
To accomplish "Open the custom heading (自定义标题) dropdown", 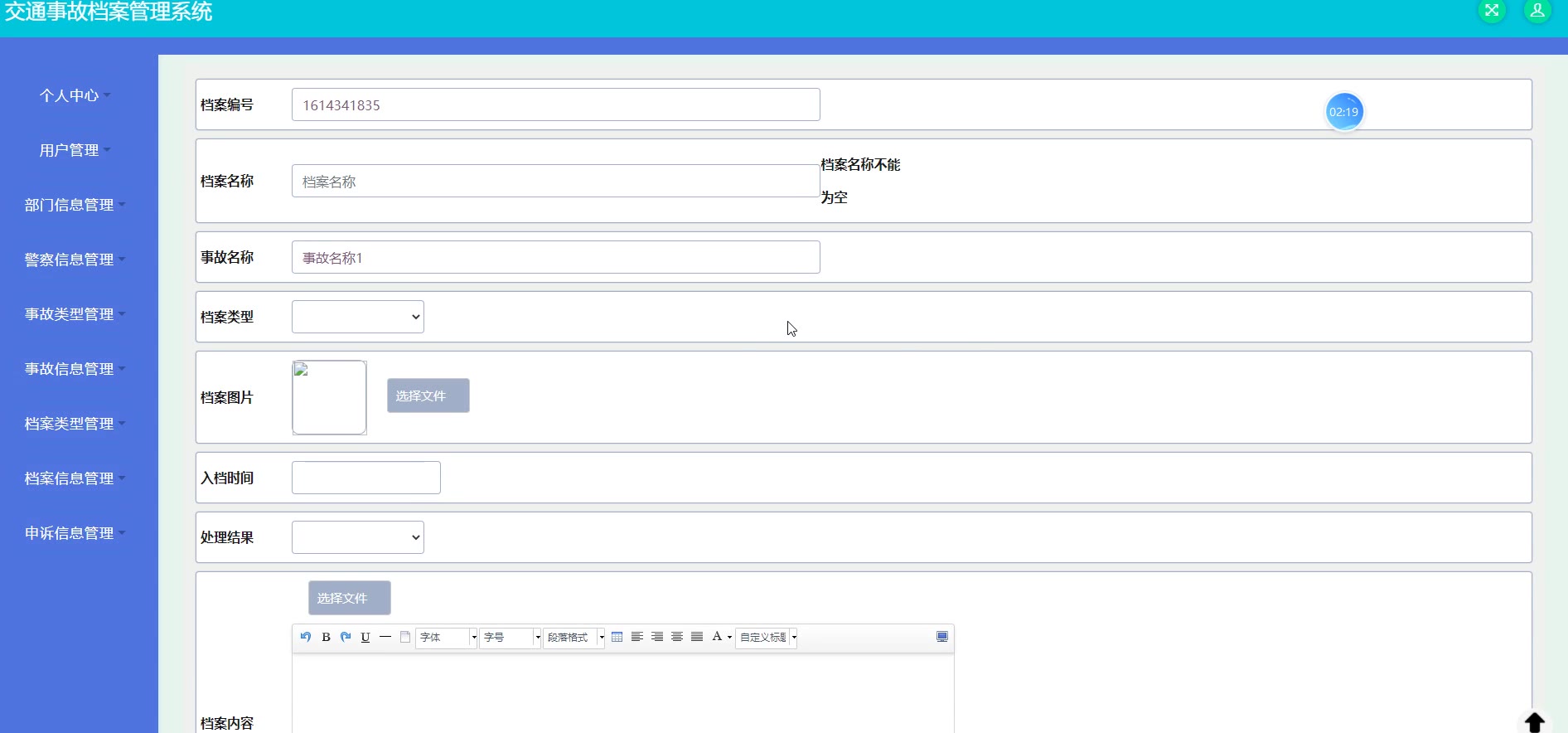I will point(767,638).
